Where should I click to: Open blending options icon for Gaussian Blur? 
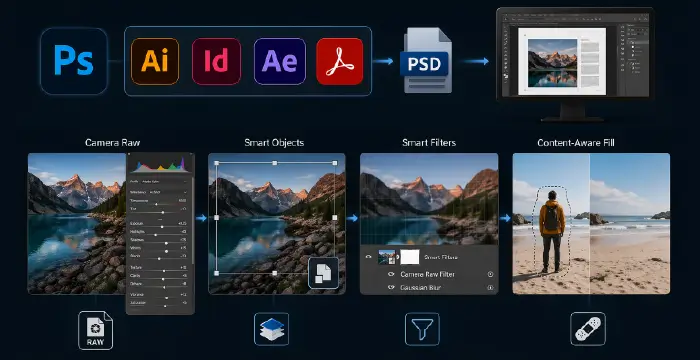[491, 288]
